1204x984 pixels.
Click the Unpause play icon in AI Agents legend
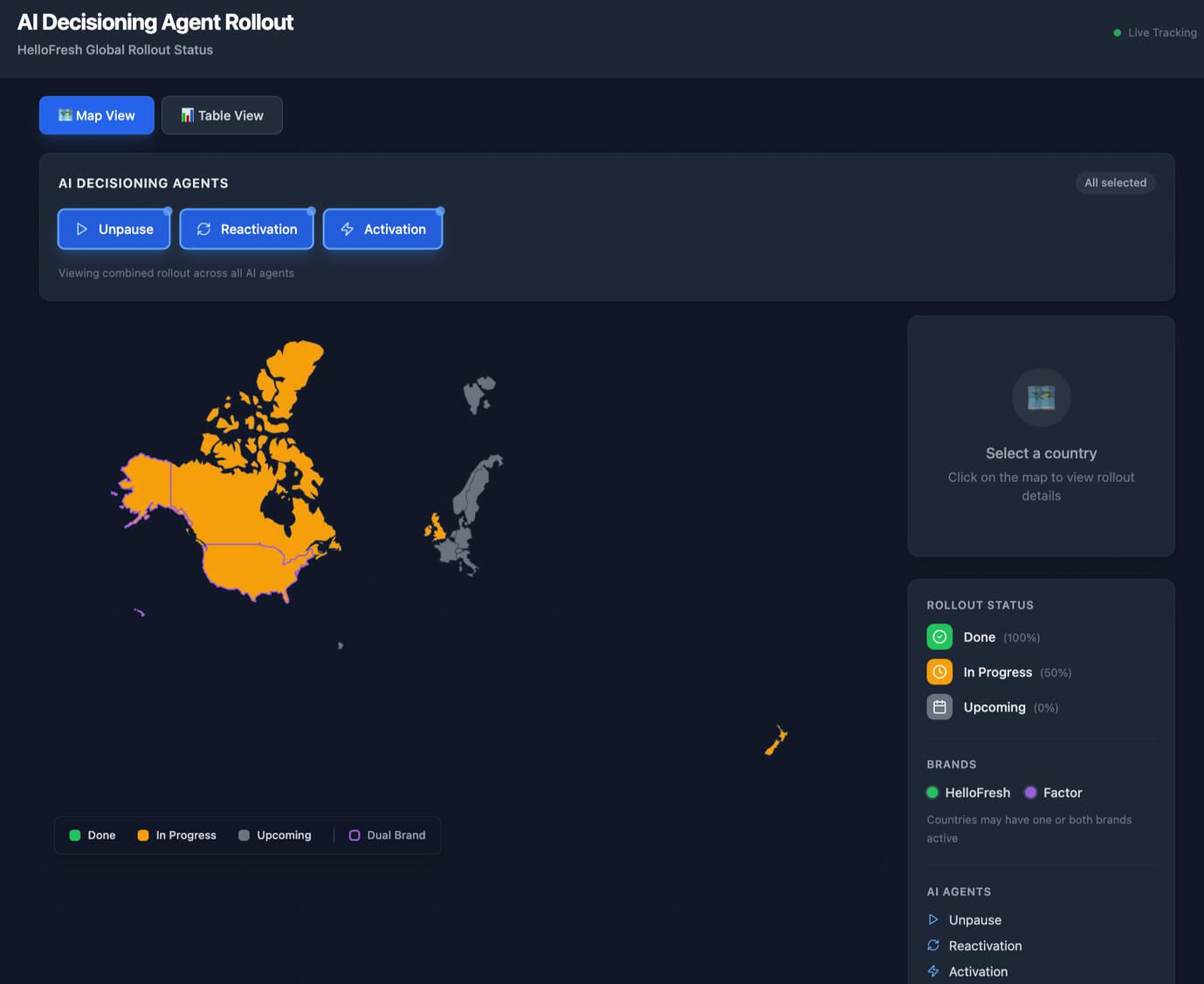[933, 919]
